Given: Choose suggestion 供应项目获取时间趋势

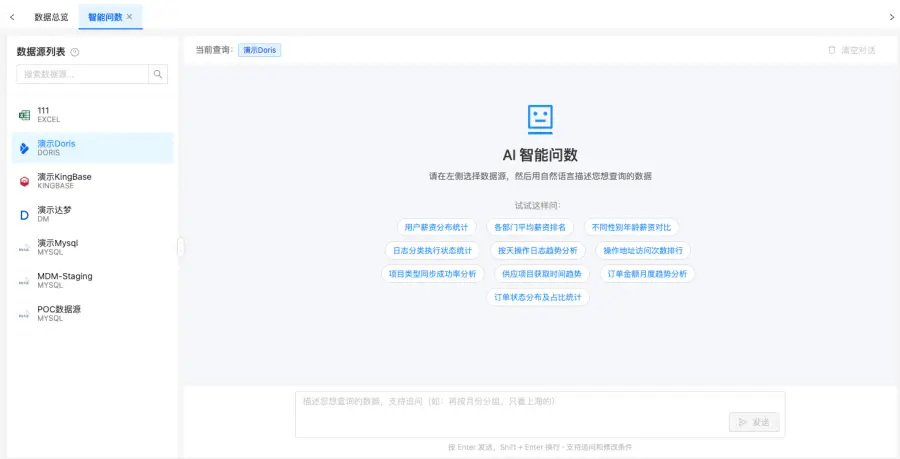Looking at the screenshot, I should (x=542, y=274).
